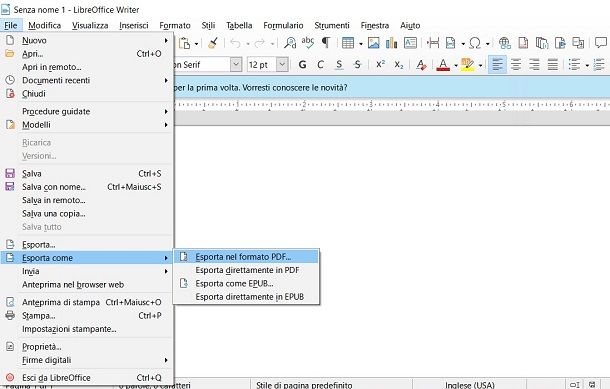Open the font size dropdown arrow

coord(282,65)
